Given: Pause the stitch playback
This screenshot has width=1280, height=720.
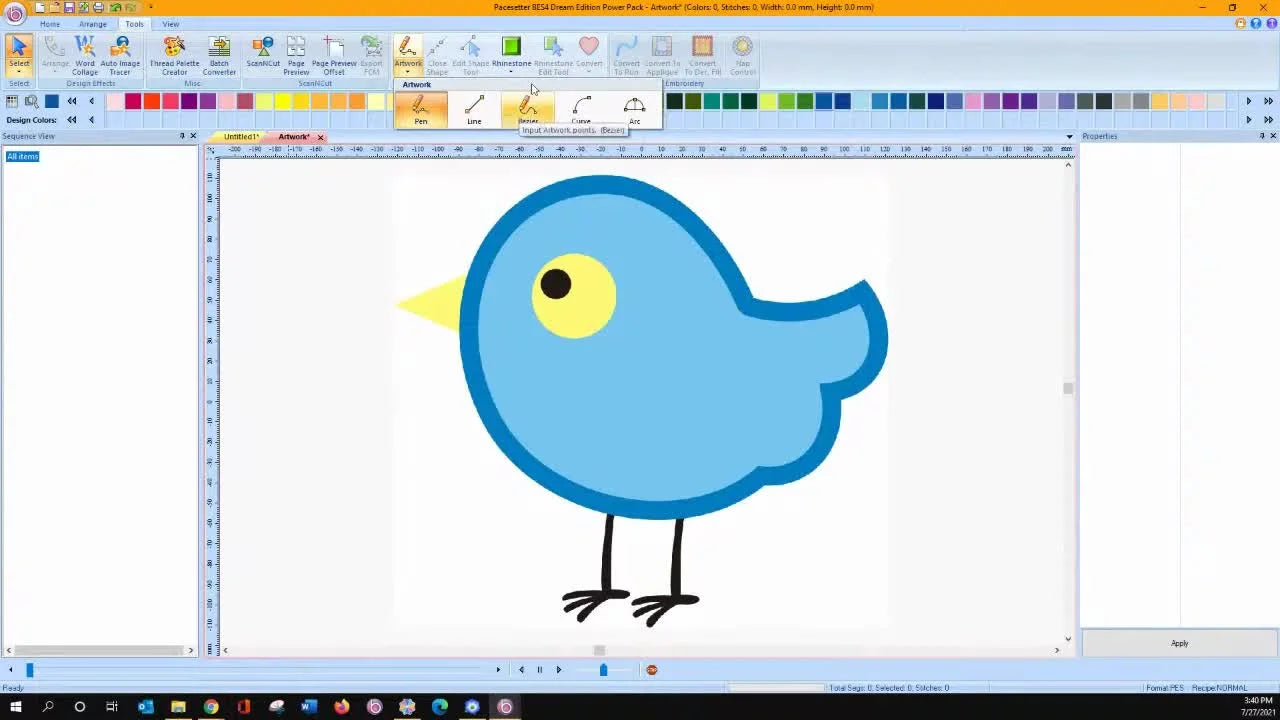Looking at the screenshot, I should [x=540, y=670].
